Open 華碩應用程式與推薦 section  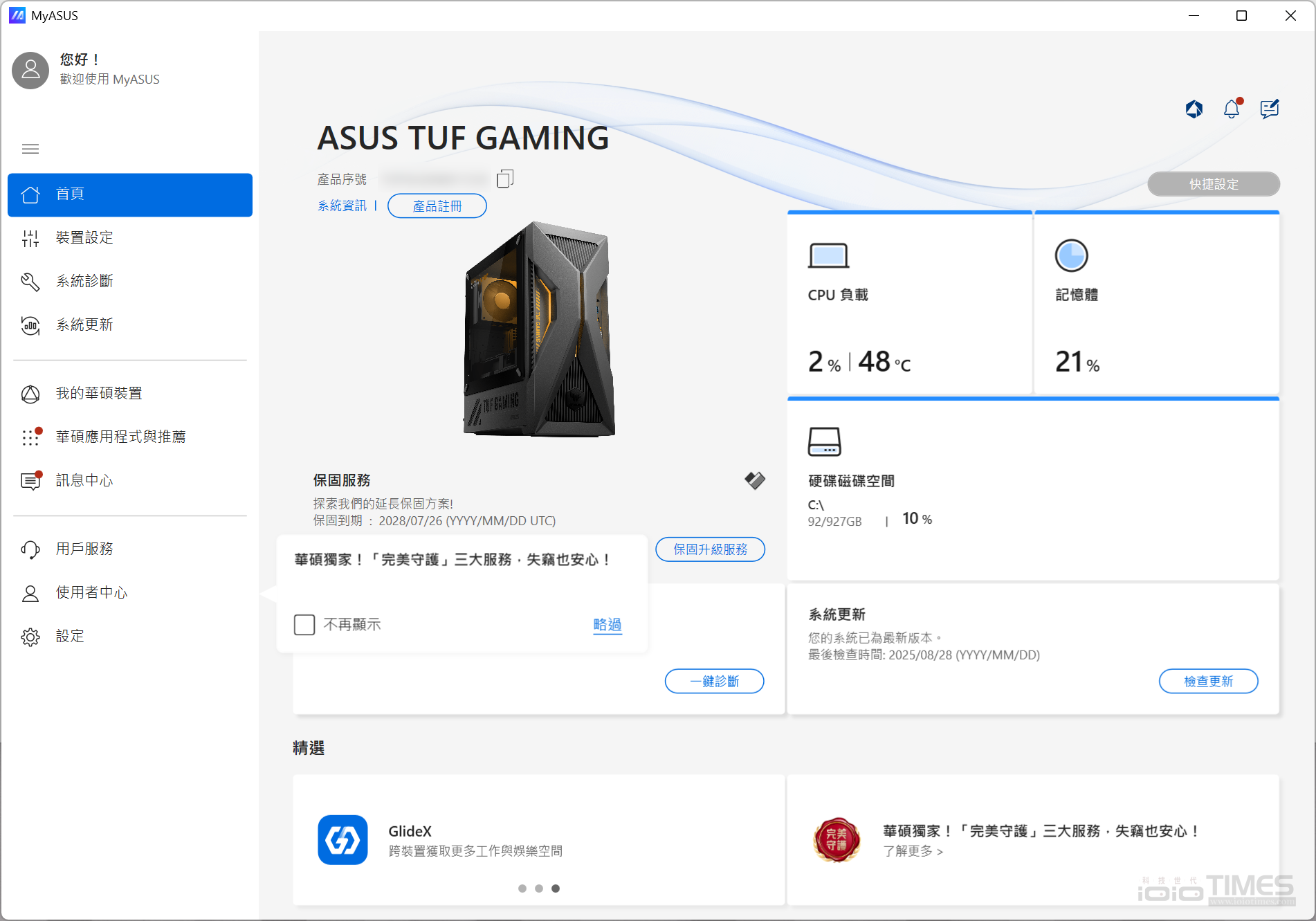[x=130, y=437]
